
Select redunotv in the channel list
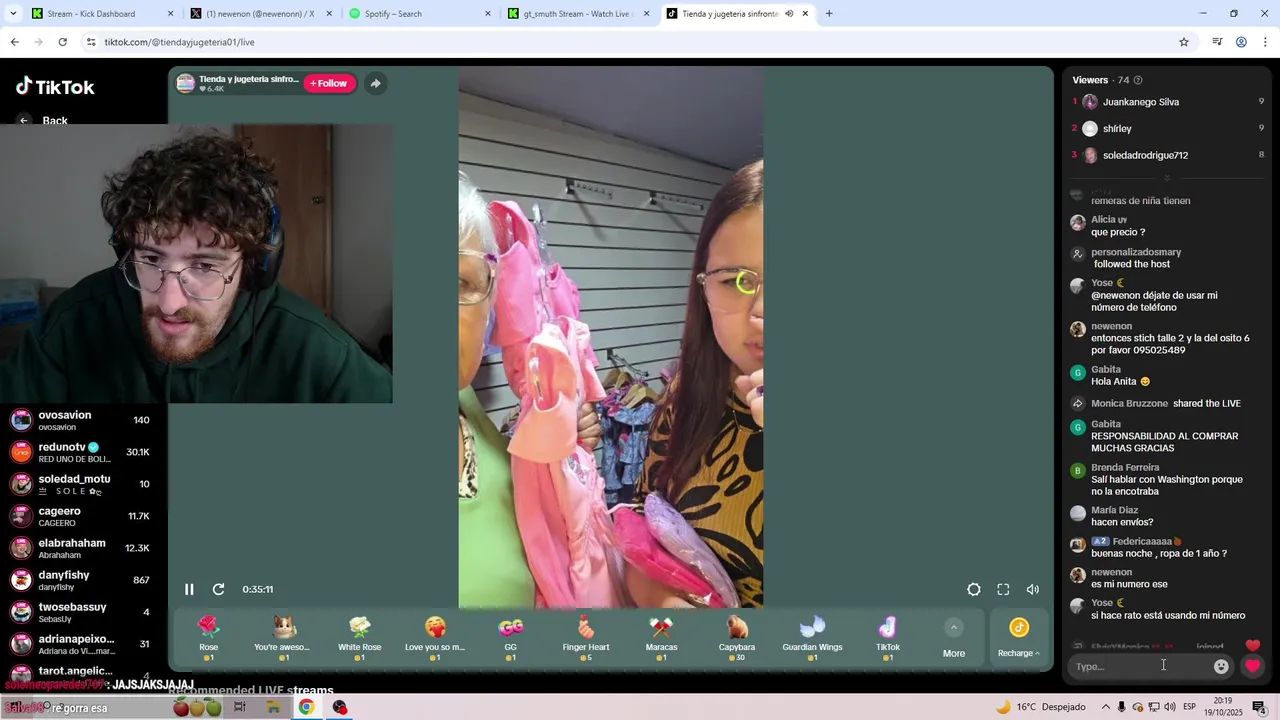[x=80, y=452]
